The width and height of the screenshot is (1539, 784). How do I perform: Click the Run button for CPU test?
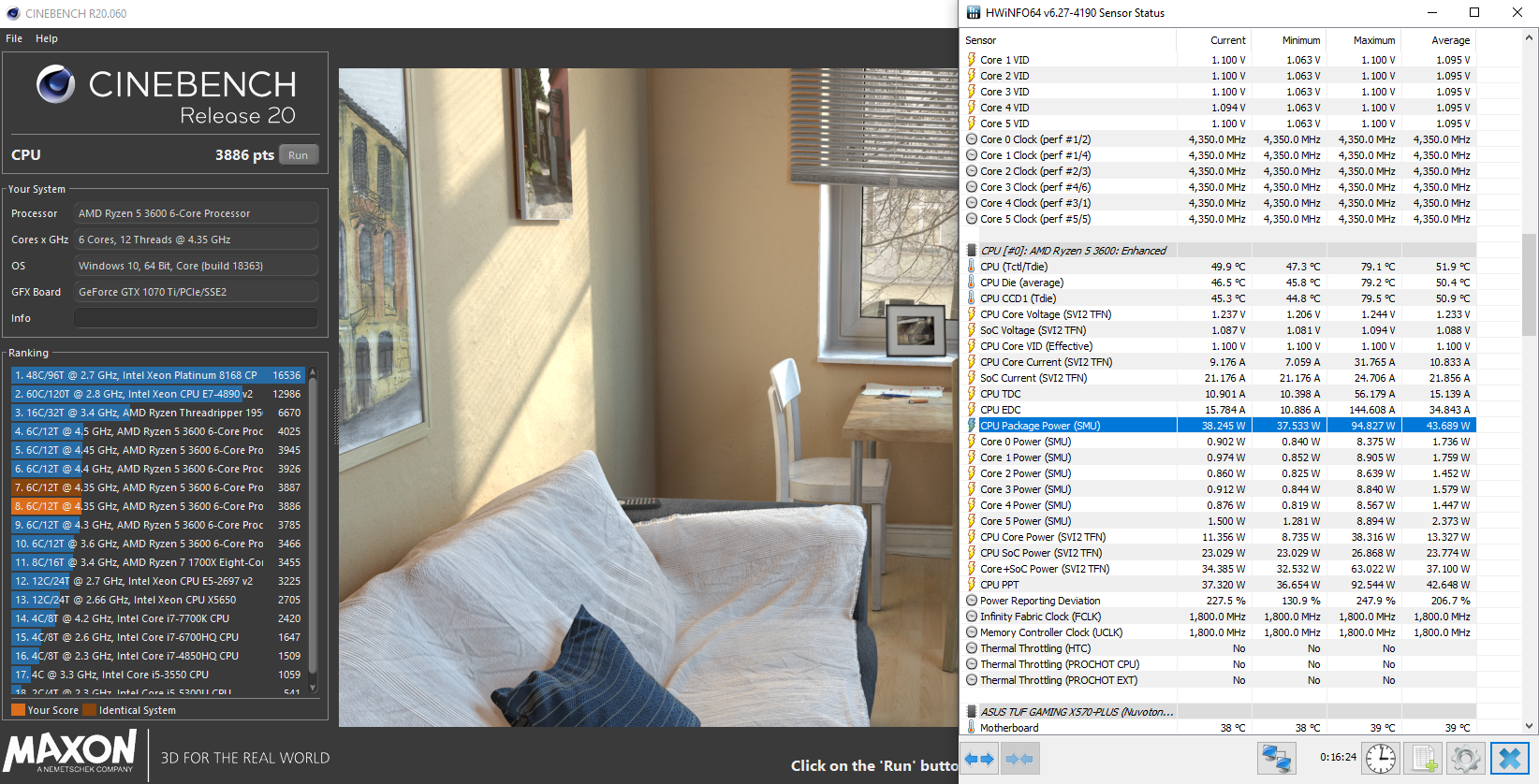[x=299, y=155]
